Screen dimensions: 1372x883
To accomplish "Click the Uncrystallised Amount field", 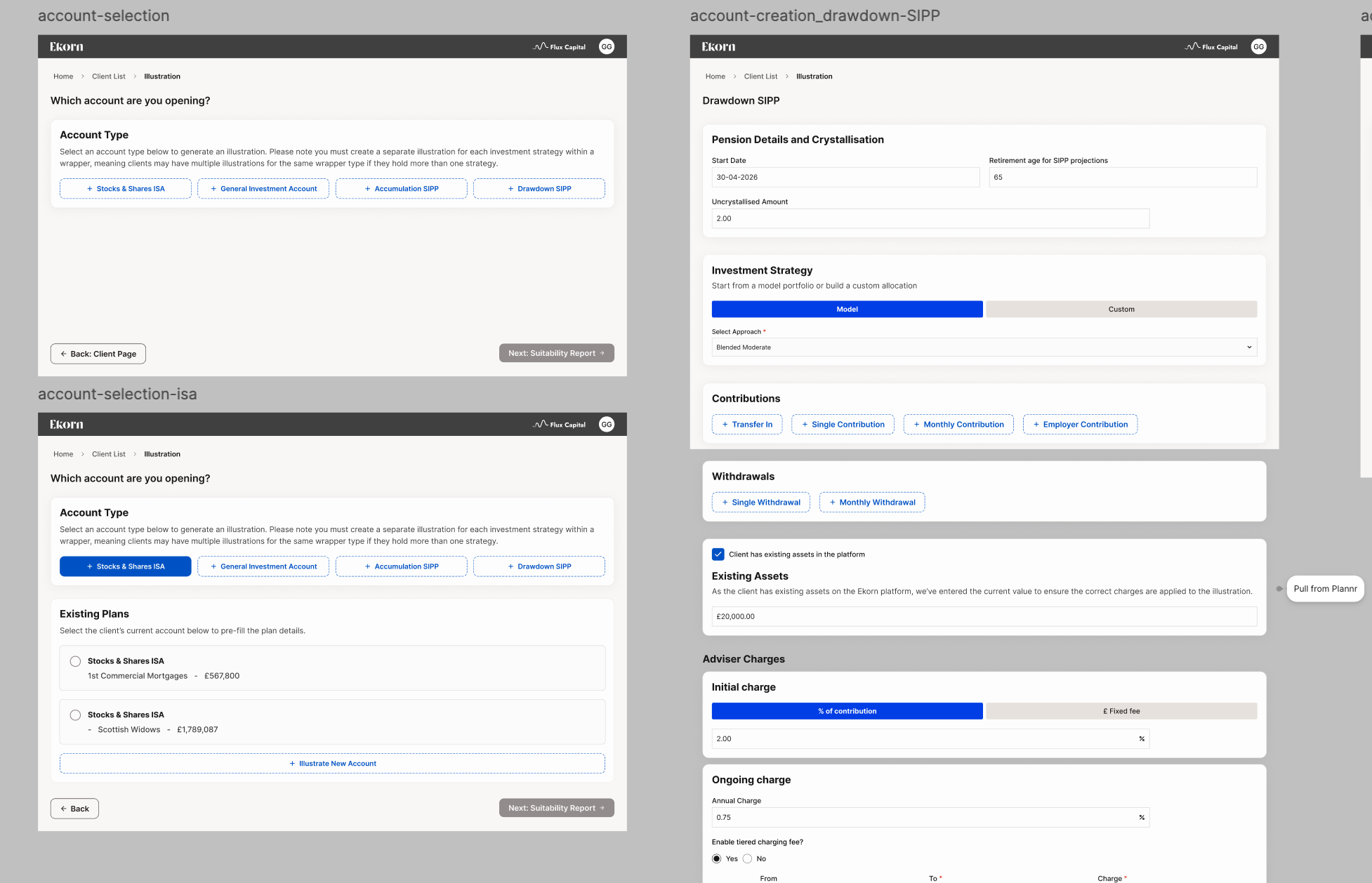I will pos(930,218).
